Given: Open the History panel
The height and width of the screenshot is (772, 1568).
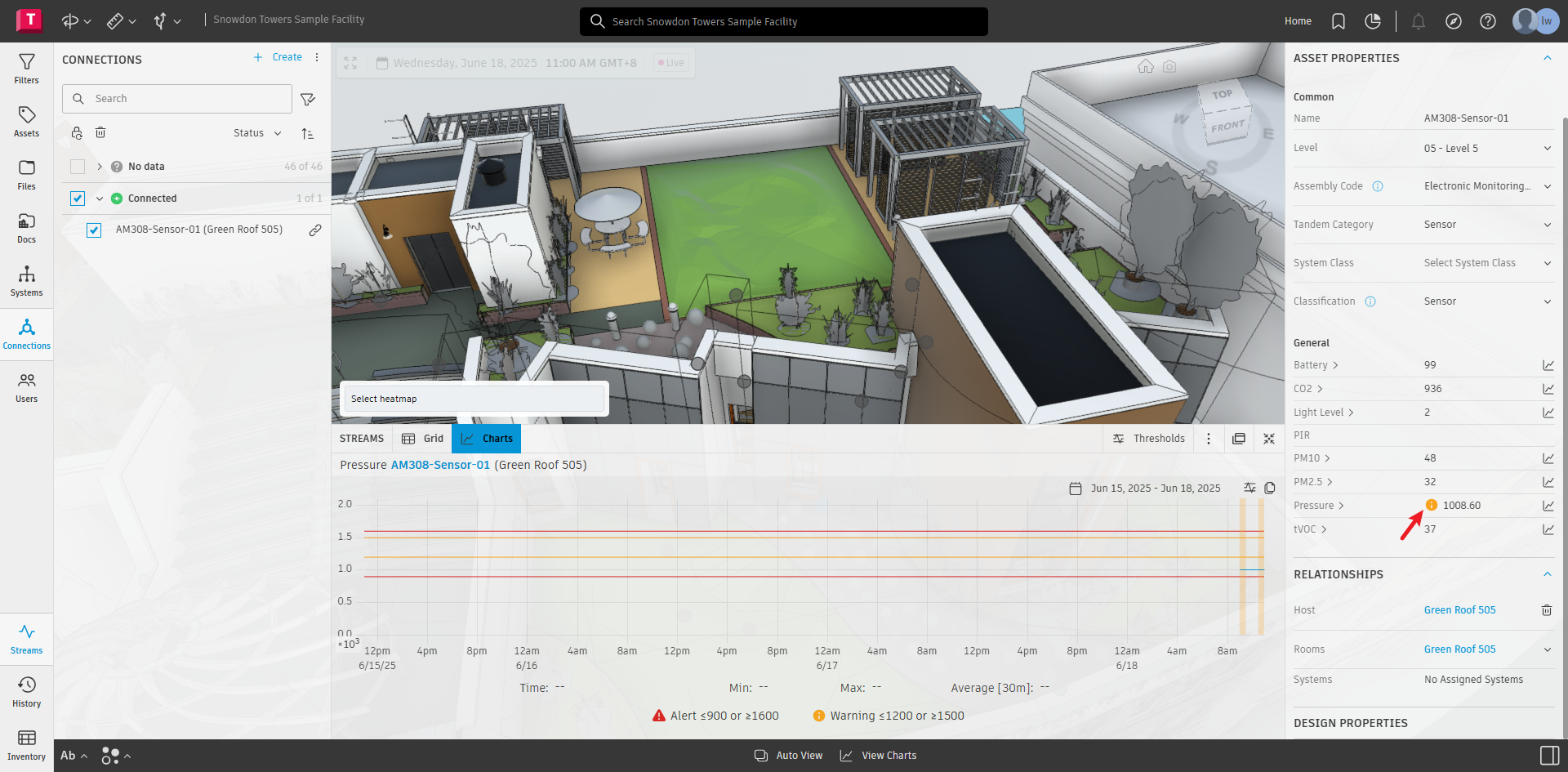Looking at the screenshot, I should [x=26, y=692].
